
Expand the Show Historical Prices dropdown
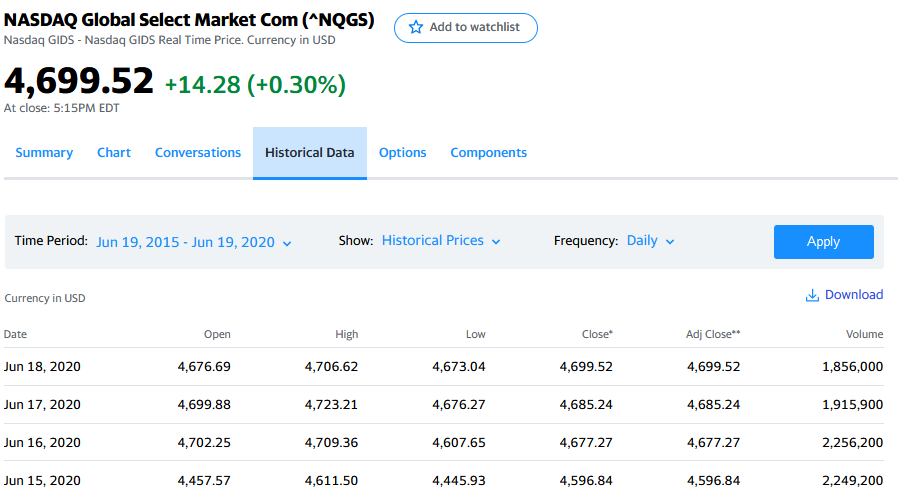click(441, 241)
